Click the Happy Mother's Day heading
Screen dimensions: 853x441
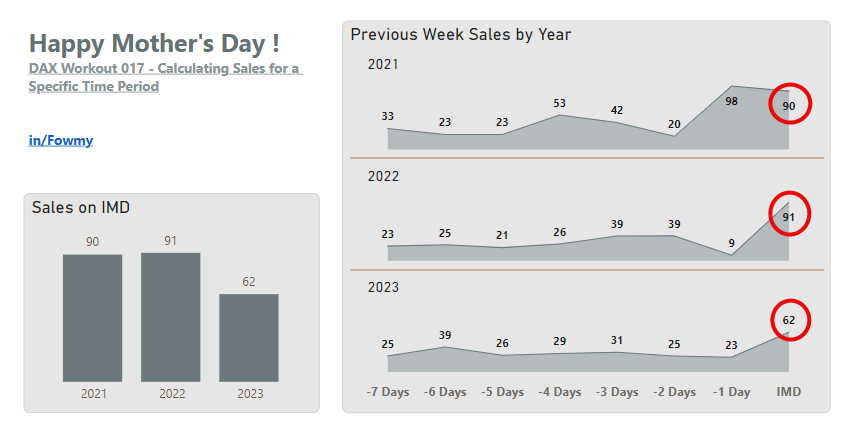tap(154, 43)
